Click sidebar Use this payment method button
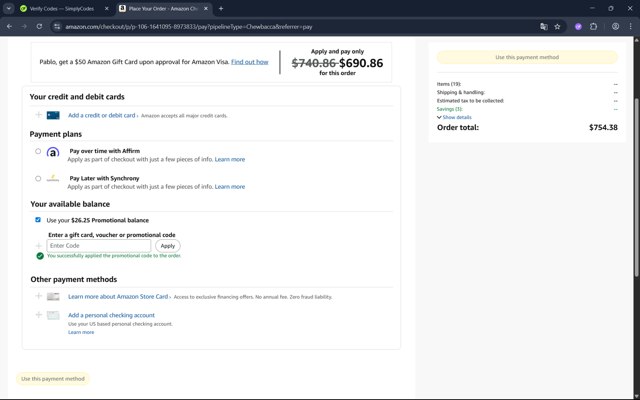The height and width of the screenshot is (400, 640). pyautogui.click(x=527, y=57)
